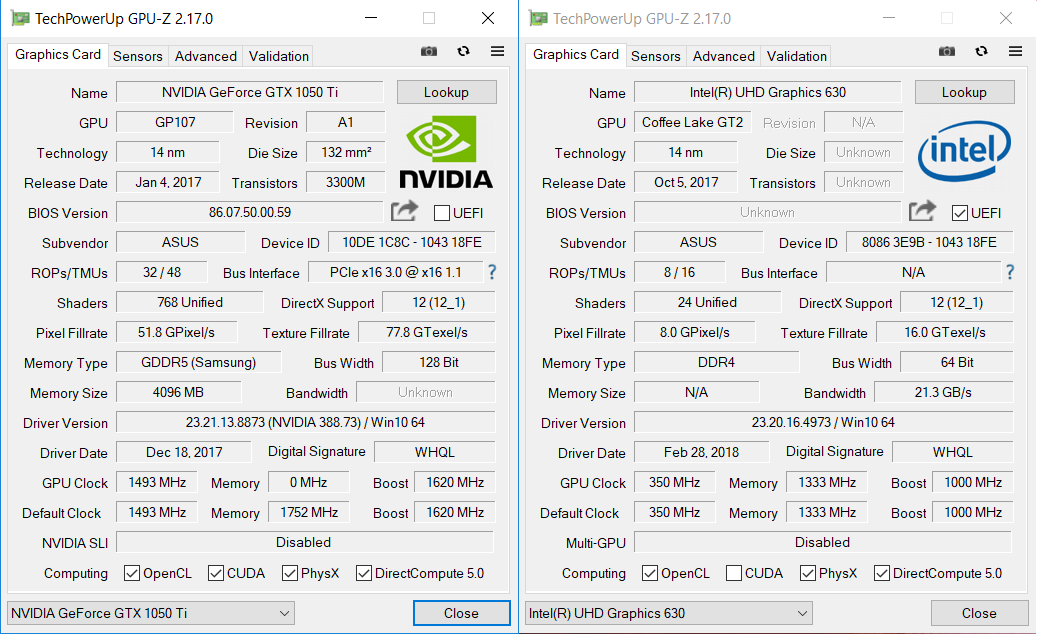Toggle UEFI checkbox in Intel window

pyautogui.click(x=960, y=213)
